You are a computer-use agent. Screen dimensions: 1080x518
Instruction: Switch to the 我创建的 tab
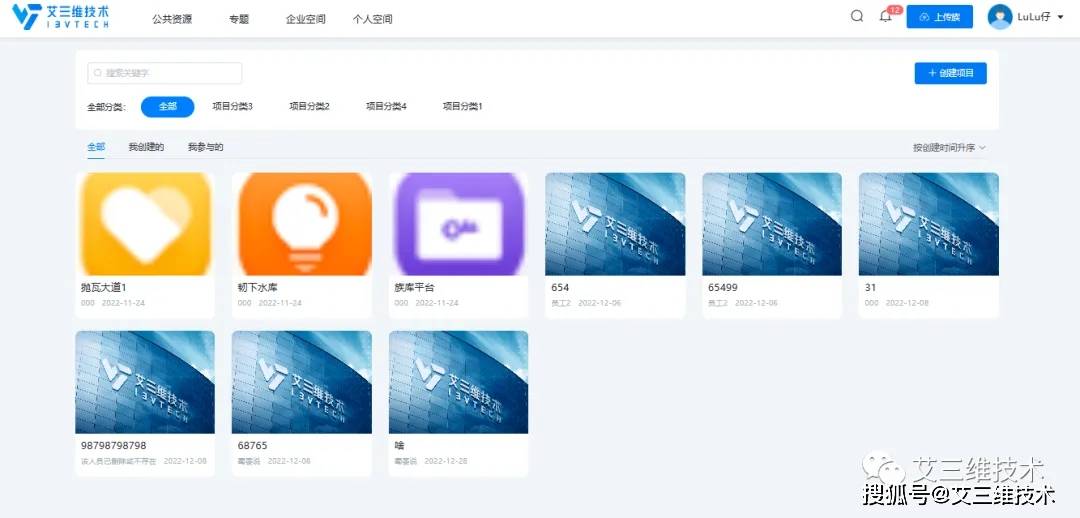pyautogui.click(x=146, y=147)
